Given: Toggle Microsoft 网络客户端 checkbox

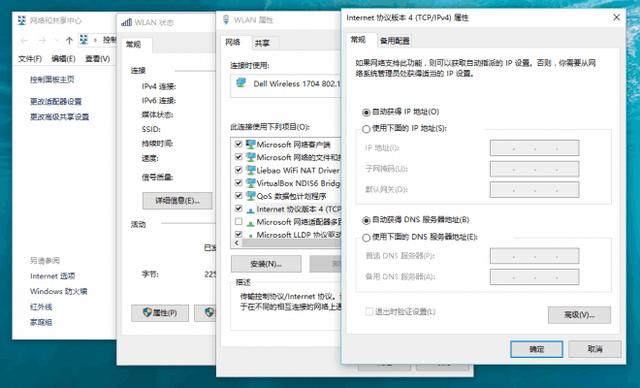Looking at the screenshot, I should pos(239,144).
